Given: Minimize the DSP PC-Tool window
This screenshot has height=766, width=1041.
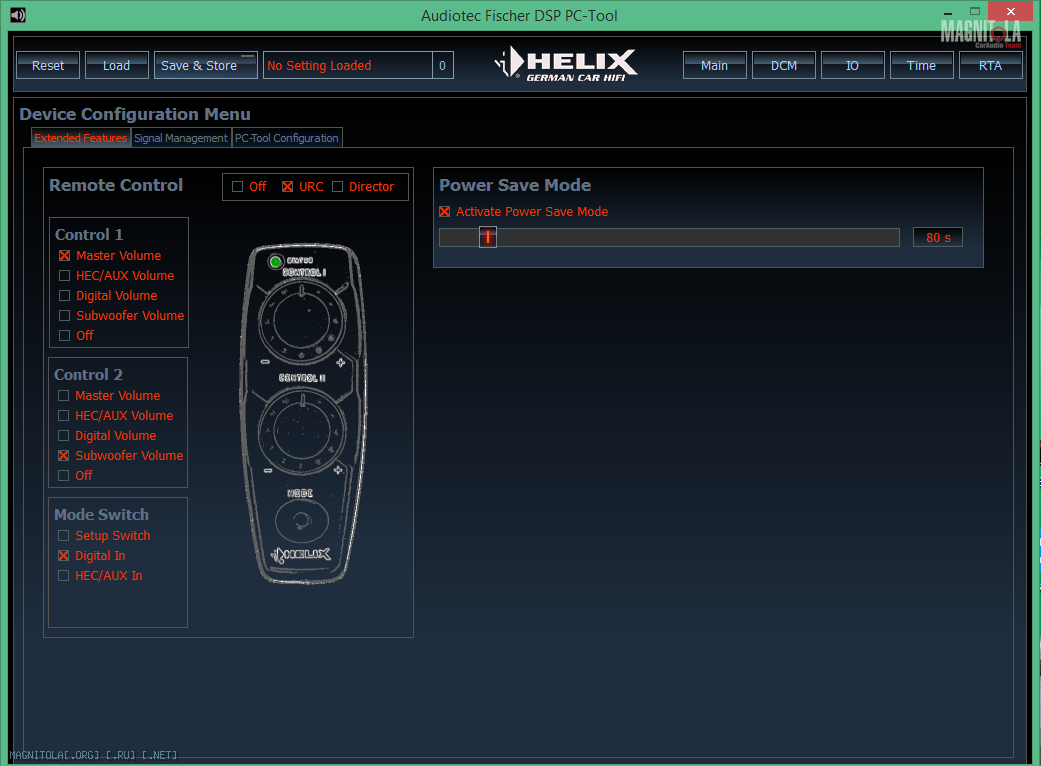Looking at the screenshot, I should coord(948,12).
